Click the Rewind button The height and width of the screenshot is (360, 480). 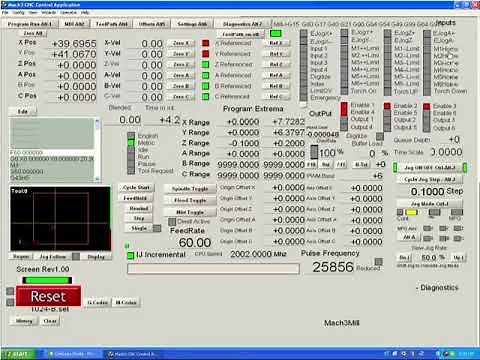(x=139, y=208)
